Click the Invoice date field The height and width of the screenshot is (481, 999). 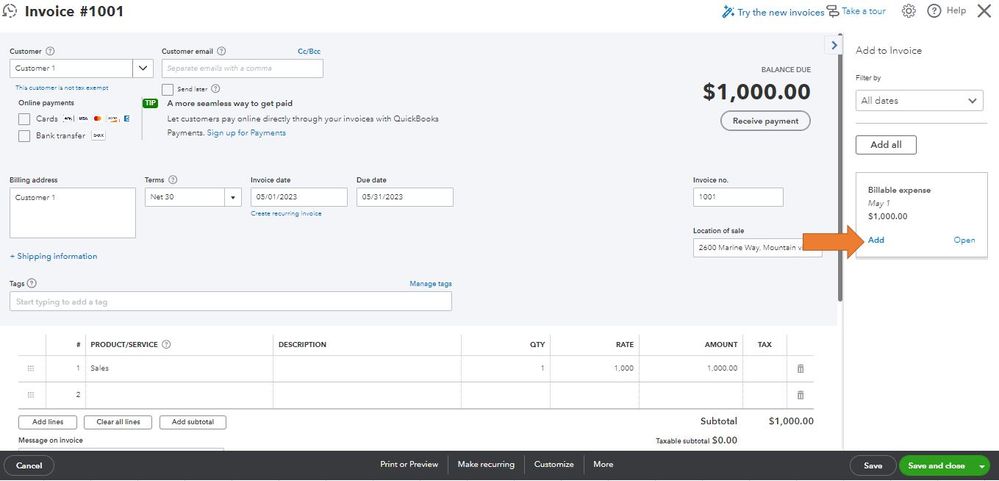pos(298,197)
